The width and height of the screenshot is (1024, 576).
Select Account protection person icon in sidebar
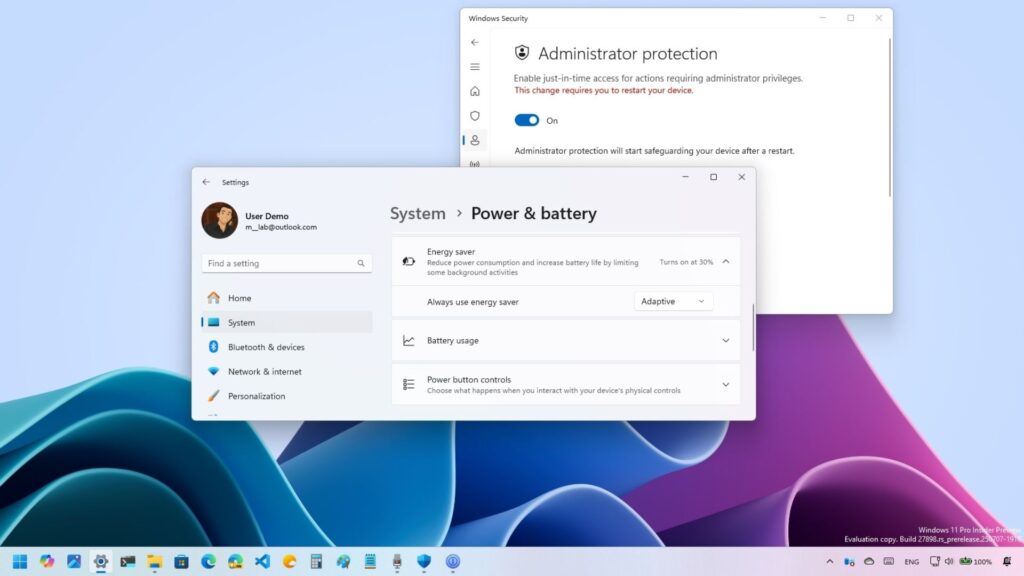point(475,140)
